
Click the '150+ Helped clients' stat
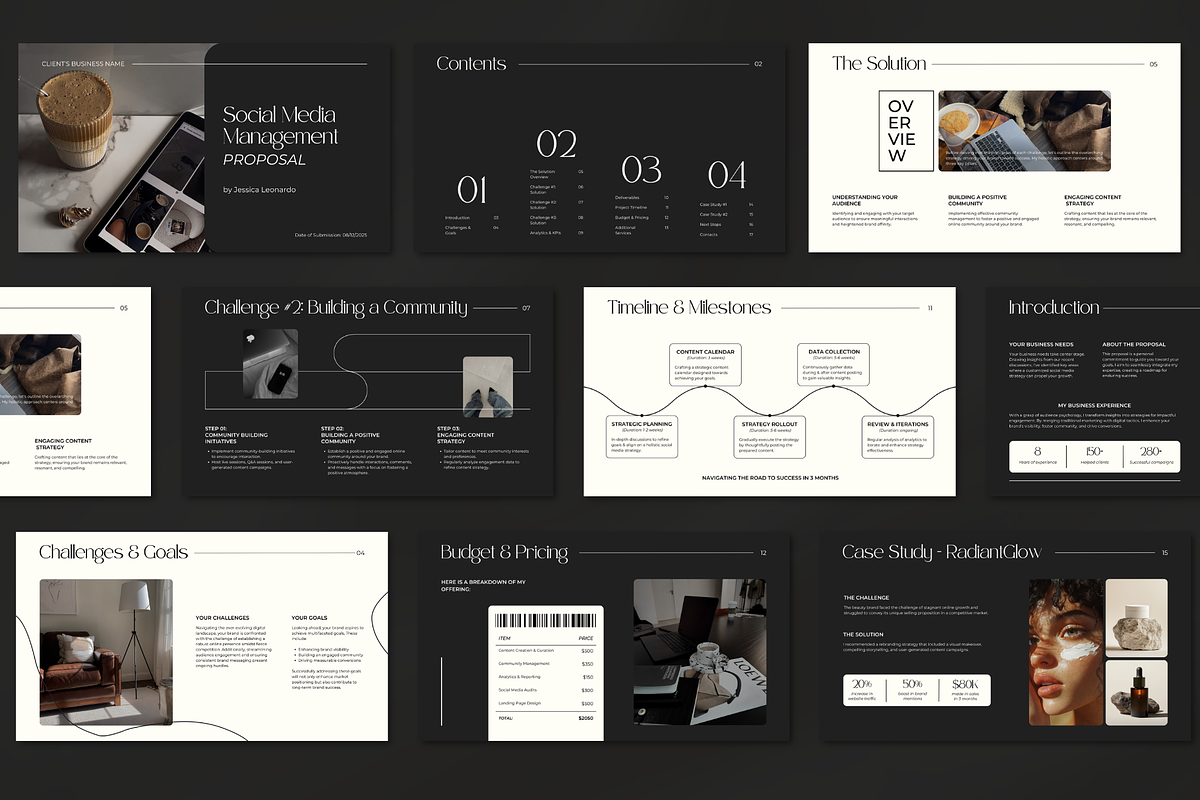[1094, 457]
